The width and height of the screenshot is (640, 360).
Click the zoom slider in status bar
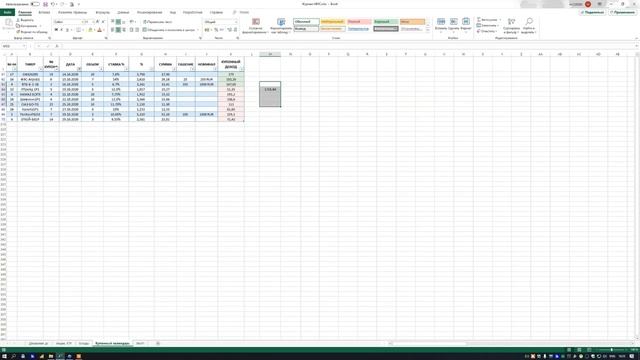(611, 350)
